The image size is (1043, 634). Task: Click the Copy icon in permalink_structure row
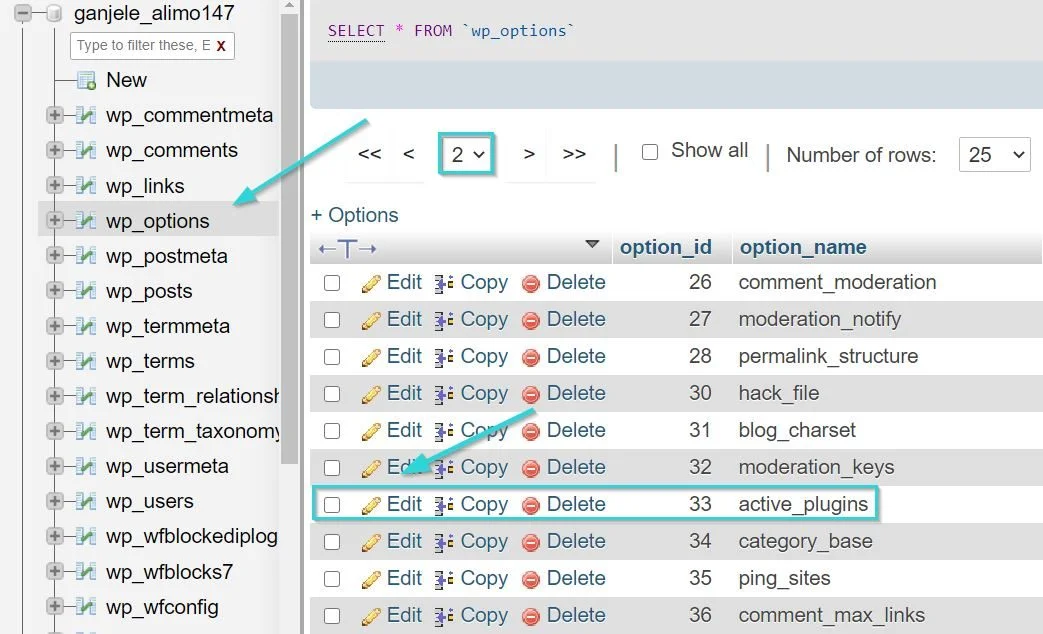point(445,357)
